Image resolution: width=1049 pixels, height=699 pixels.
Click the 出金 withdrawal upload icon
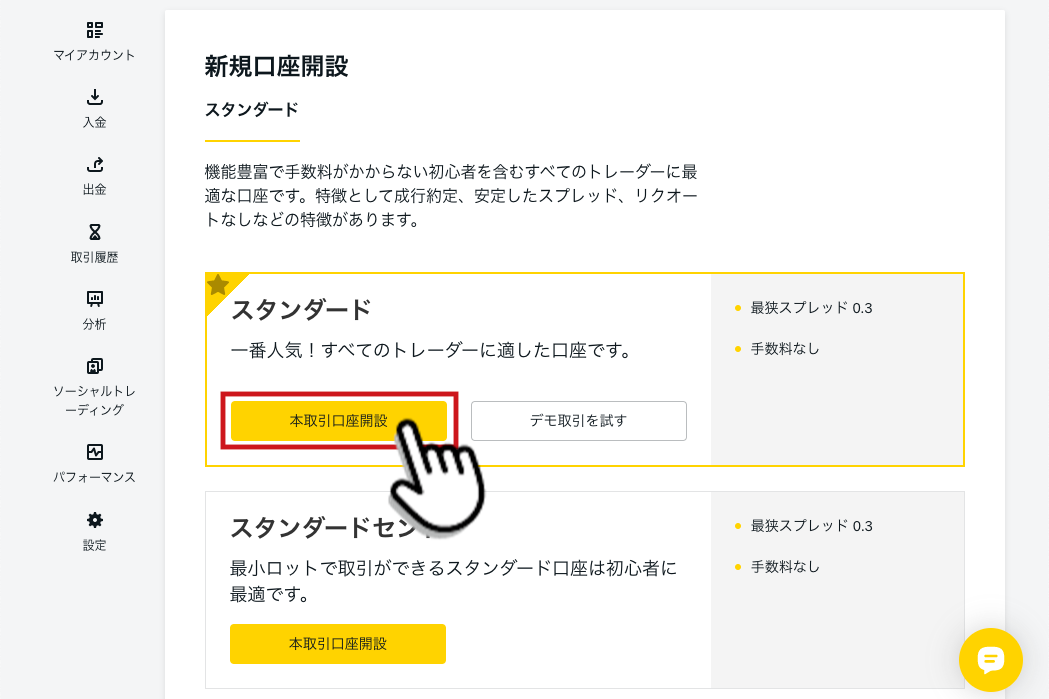(x=94, y=165)
